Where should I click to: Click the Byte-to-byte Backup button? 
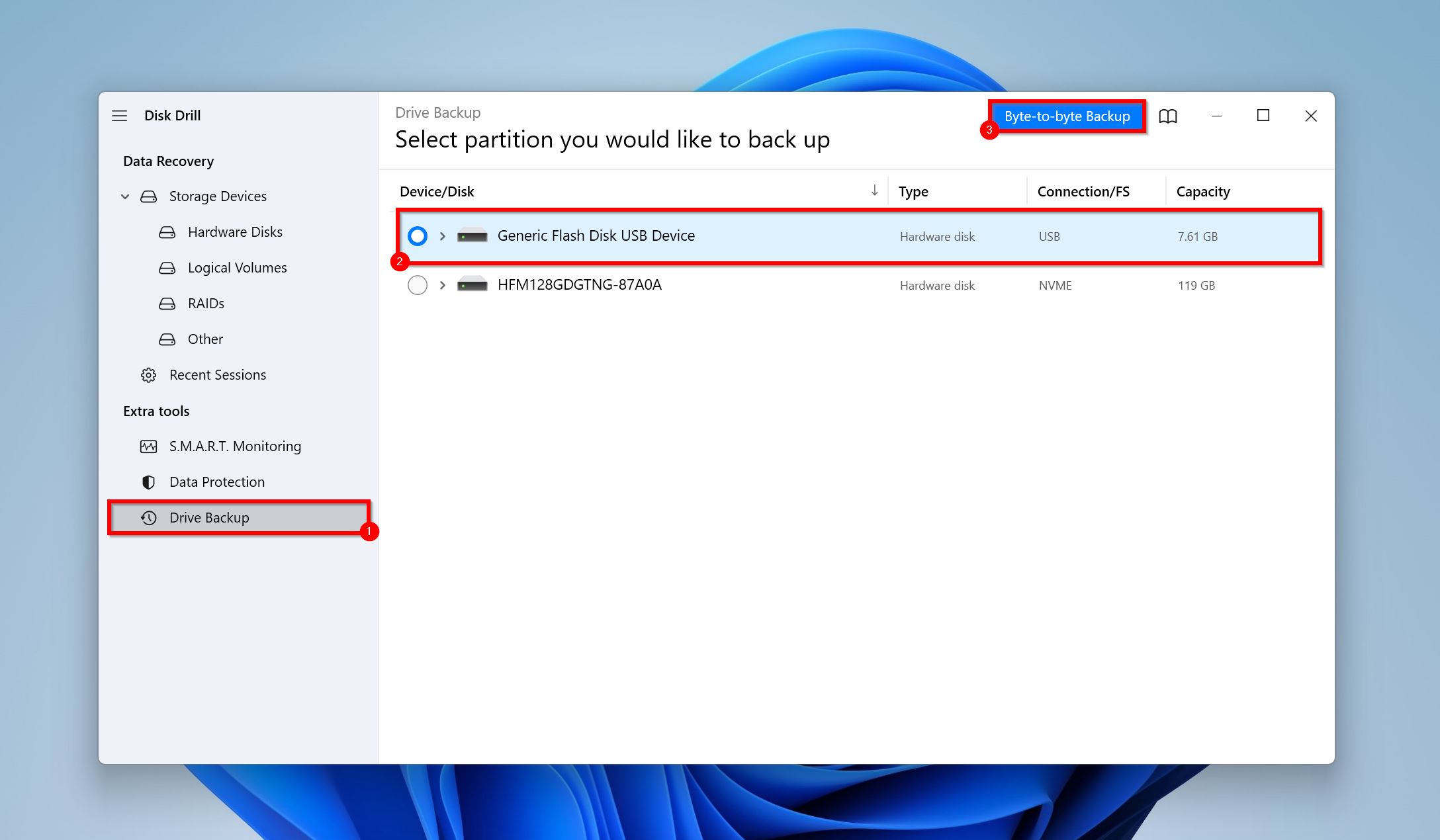[x=1067, y=115]
